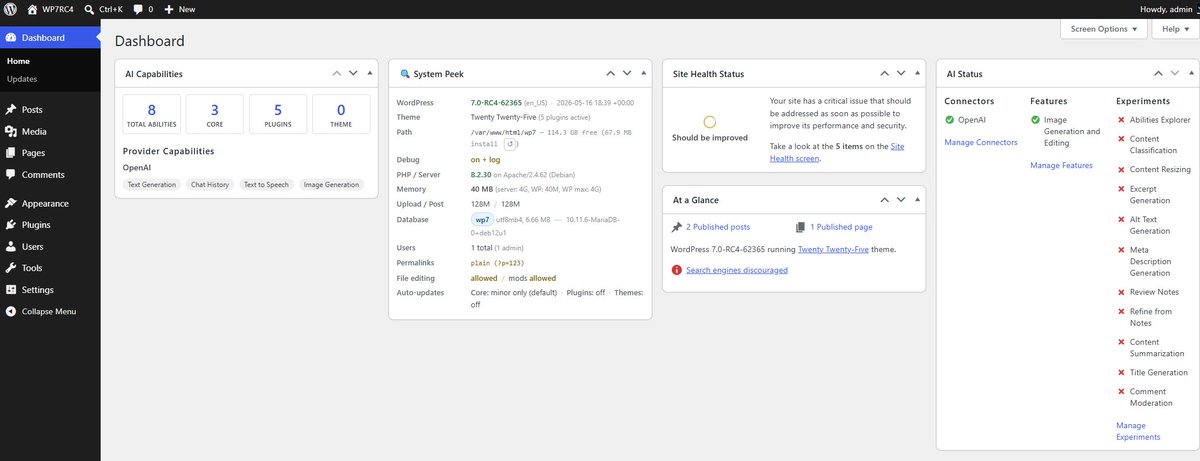This screenshot has width=1200, height=461.
Task: Click Search engines discouraged link
Action: point(737,270)
